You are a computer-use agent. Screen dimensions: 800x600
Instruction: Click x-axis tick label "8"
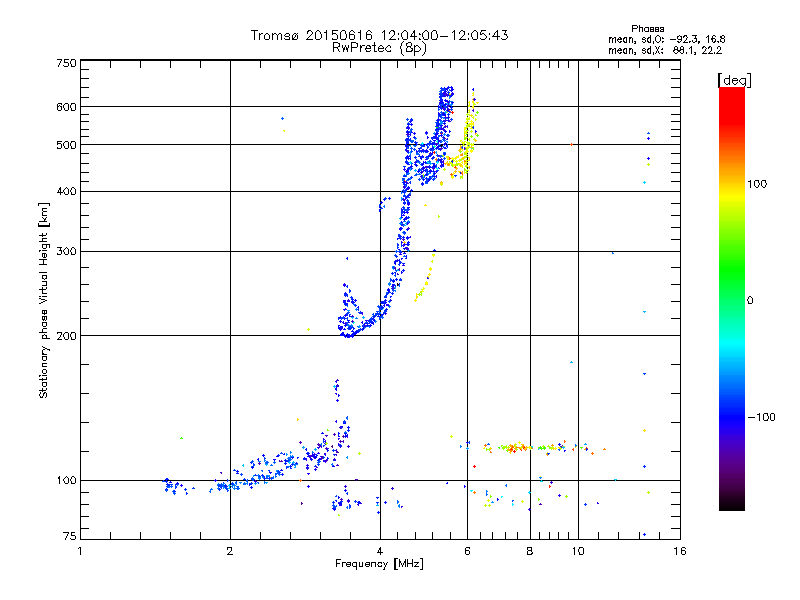click(530, 551)
